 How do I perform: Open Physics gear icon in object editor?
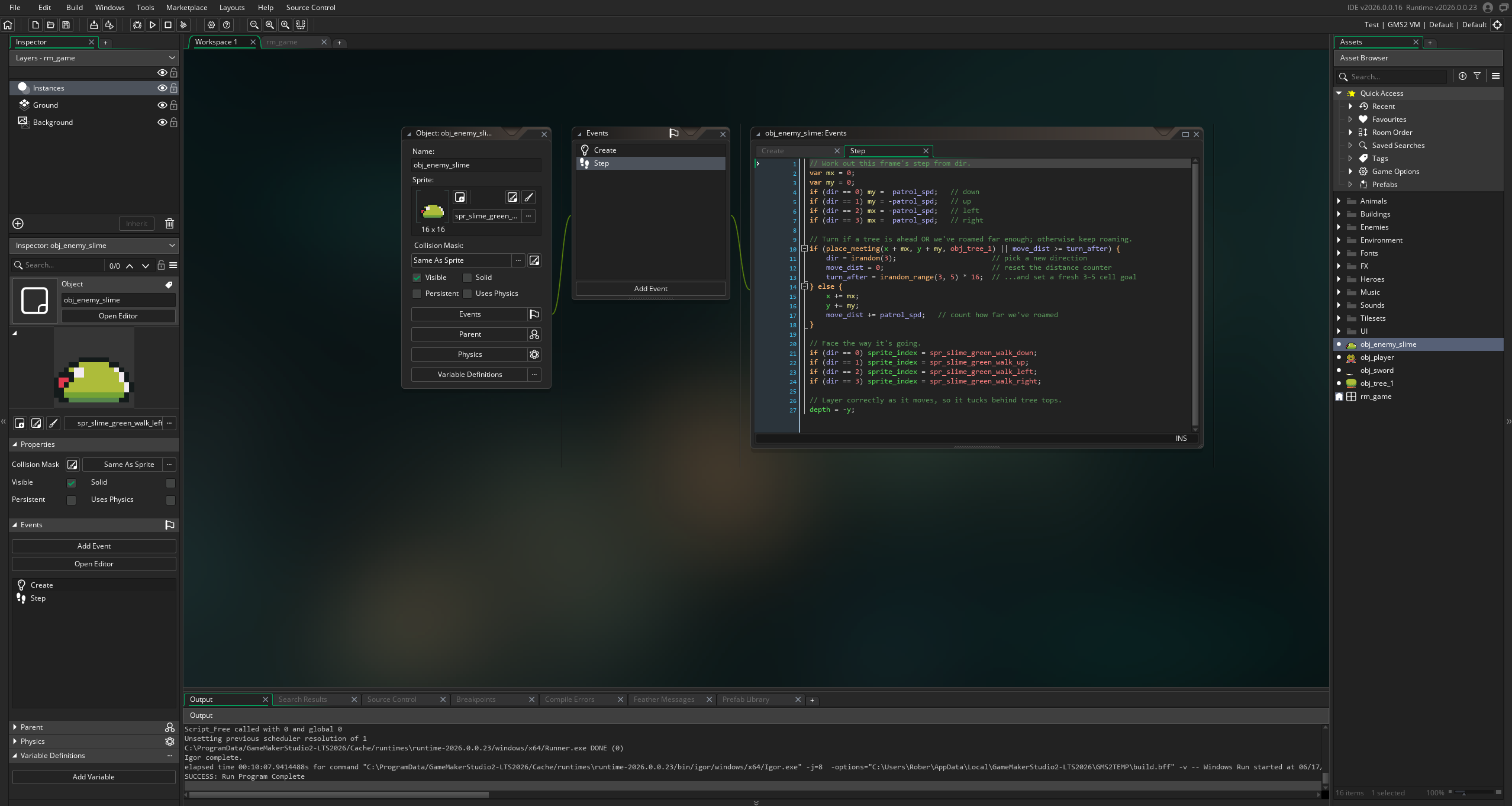tap(534, 354)
